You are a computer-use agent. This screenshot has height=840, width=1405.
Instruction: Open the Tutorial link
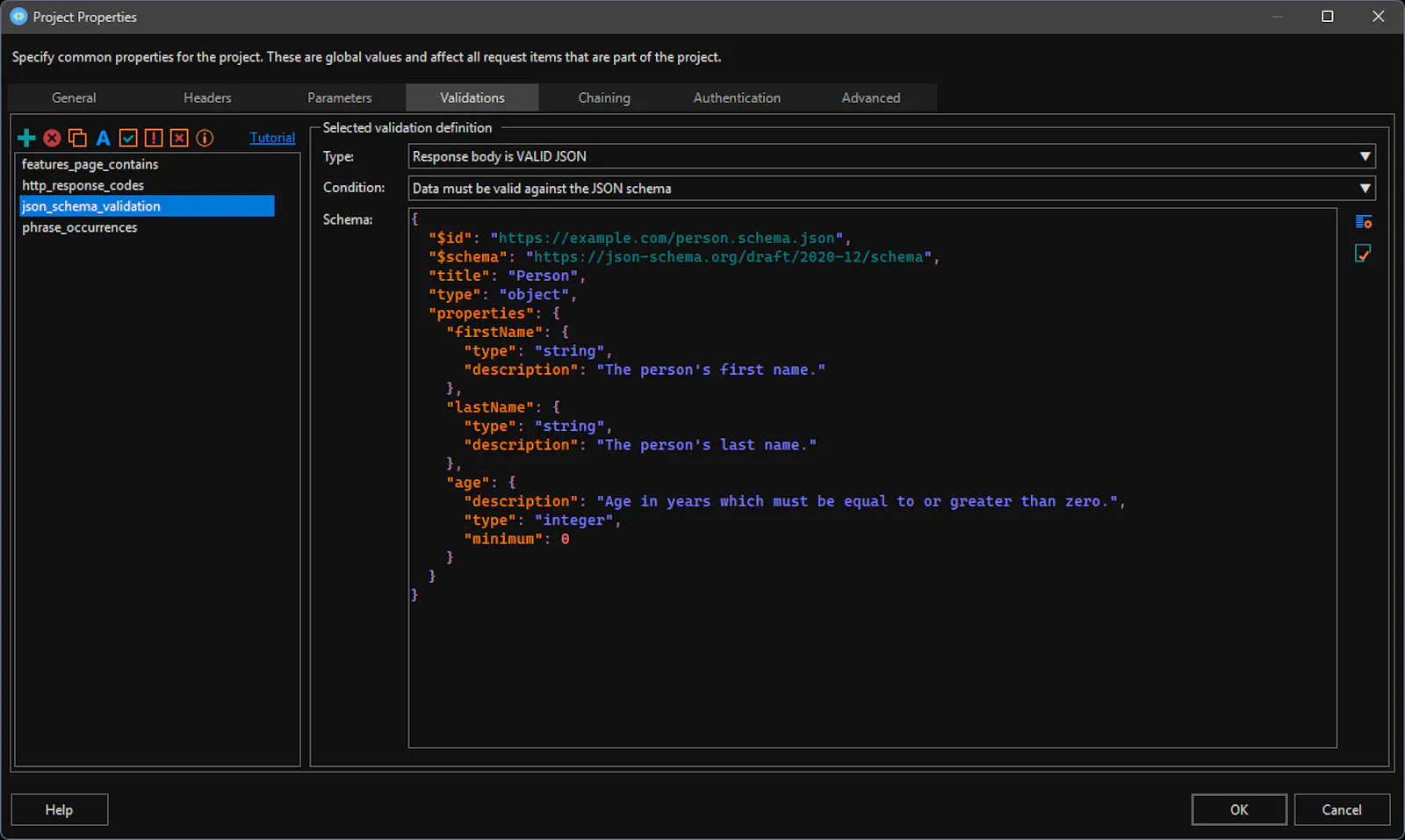click(272, 138)
